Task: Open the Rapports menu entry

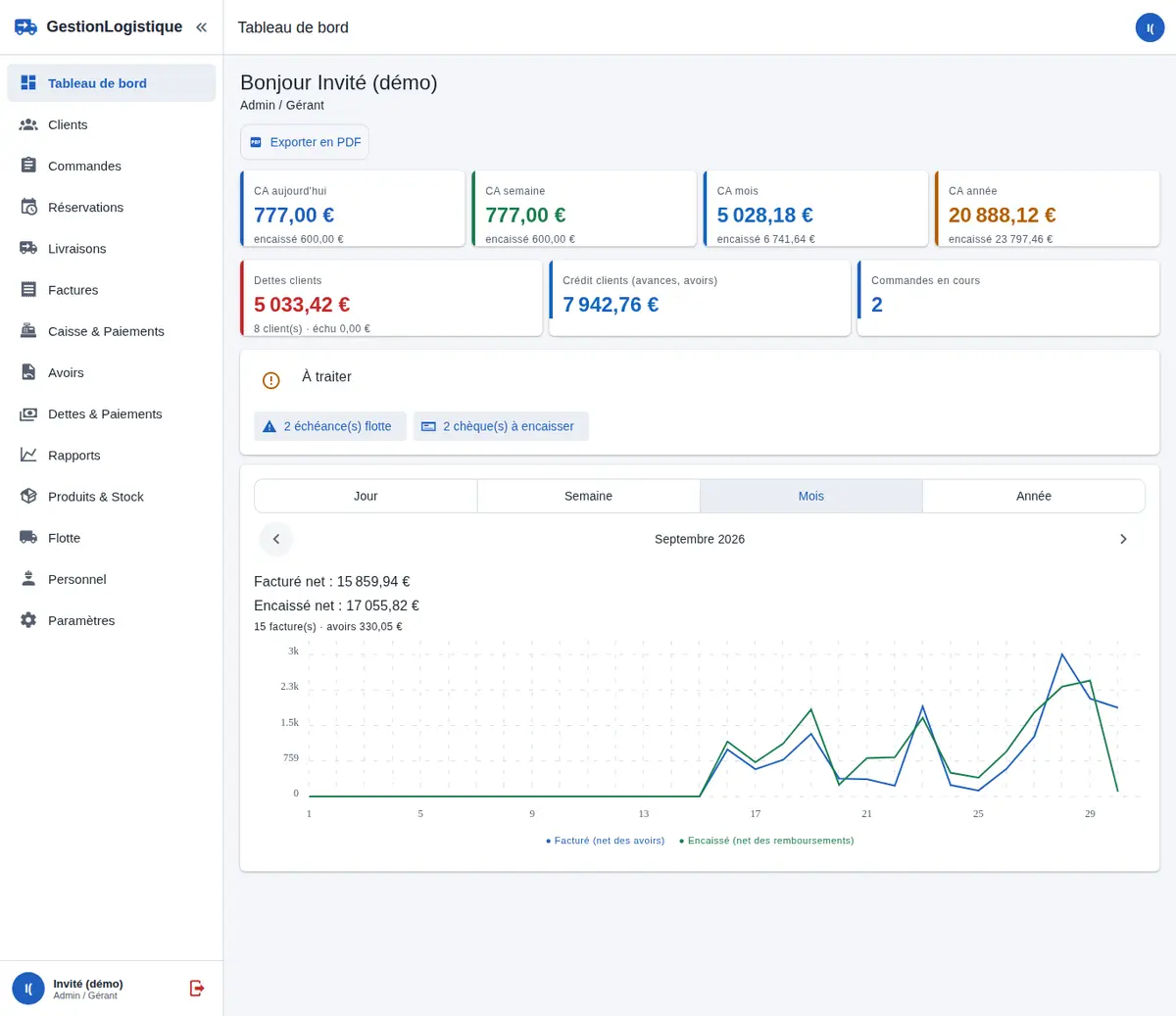Action: coord(112,455)
